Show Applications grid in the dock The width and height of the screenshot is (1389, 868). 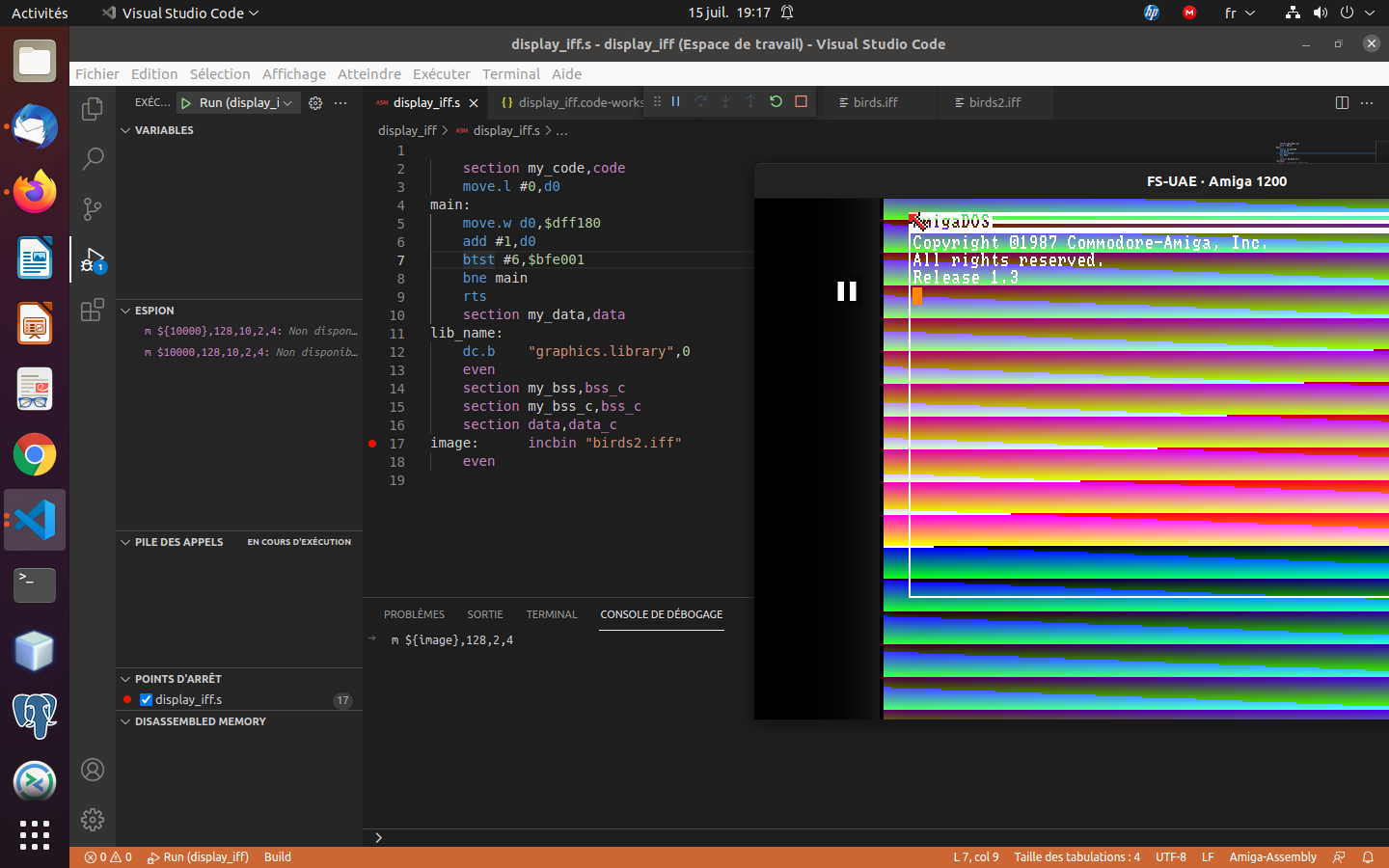click(35, 835)
